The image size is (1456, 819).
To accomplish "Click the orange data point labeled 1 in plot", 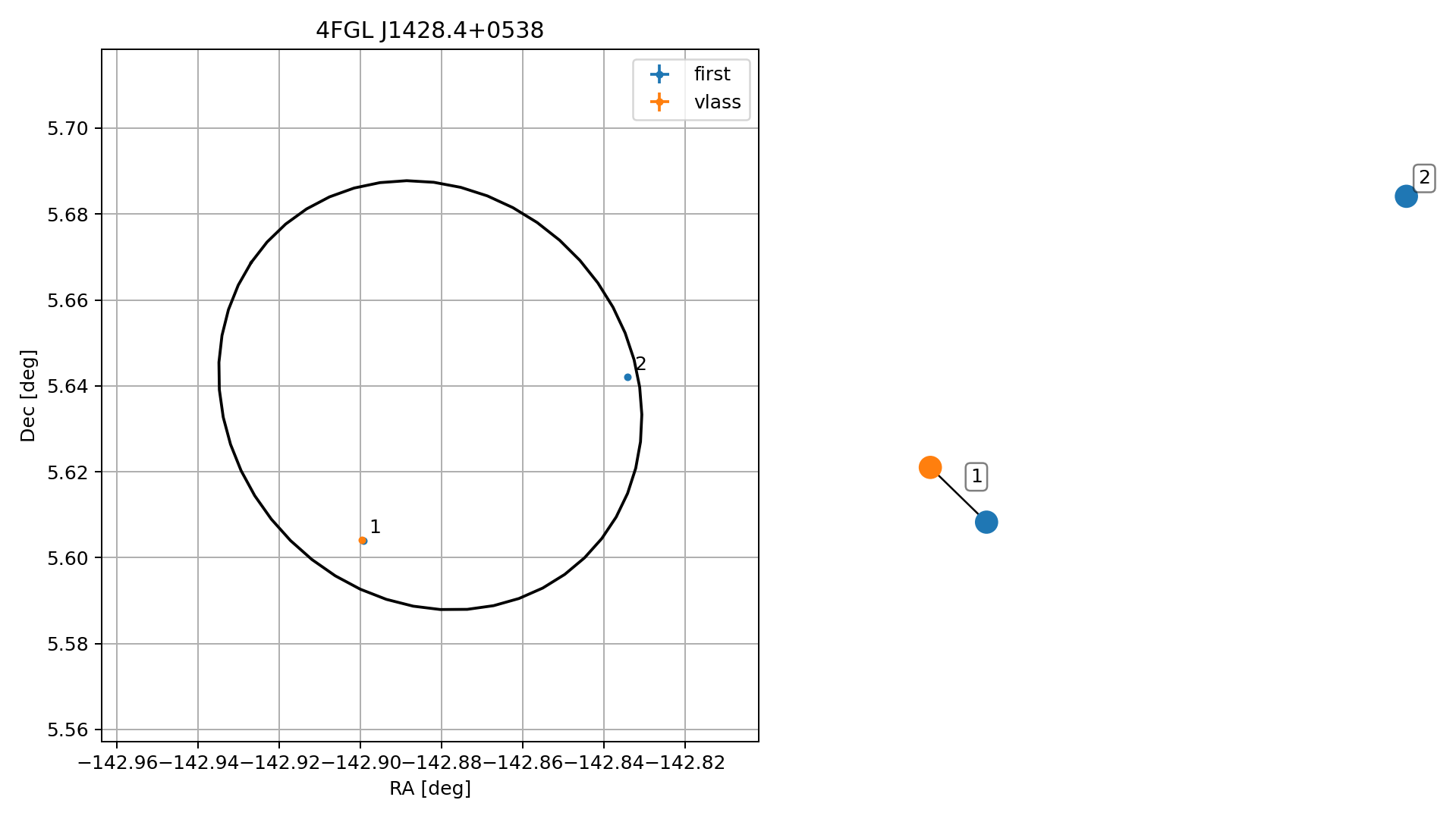I will pos(362,541).
